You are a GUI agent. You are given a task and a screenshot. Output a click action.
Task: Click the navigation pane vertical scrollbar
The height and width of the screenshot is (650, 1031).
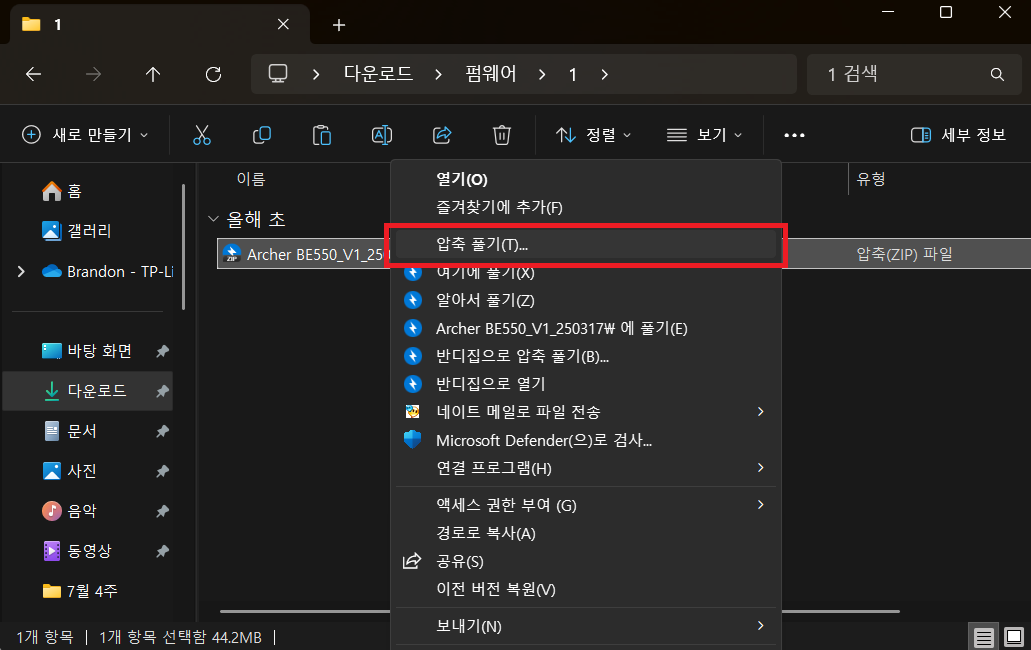[183, 246]
